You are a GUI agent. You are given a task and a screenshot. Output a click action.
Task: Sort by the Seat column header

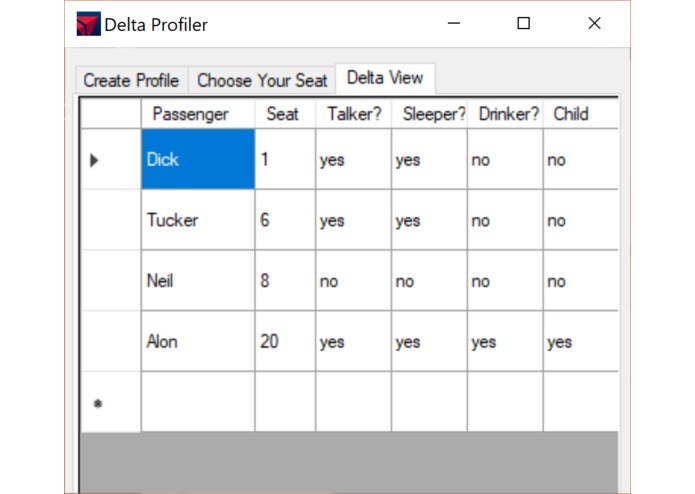coord(285,114)
